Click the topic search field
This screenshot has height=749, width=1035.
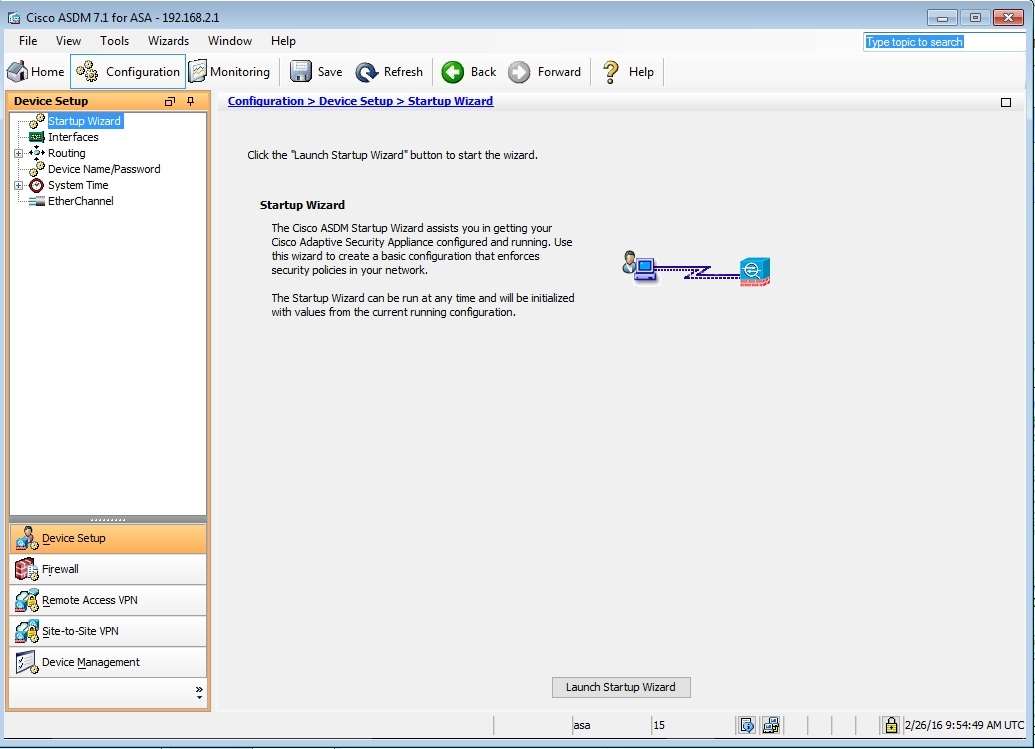(944, 42)
